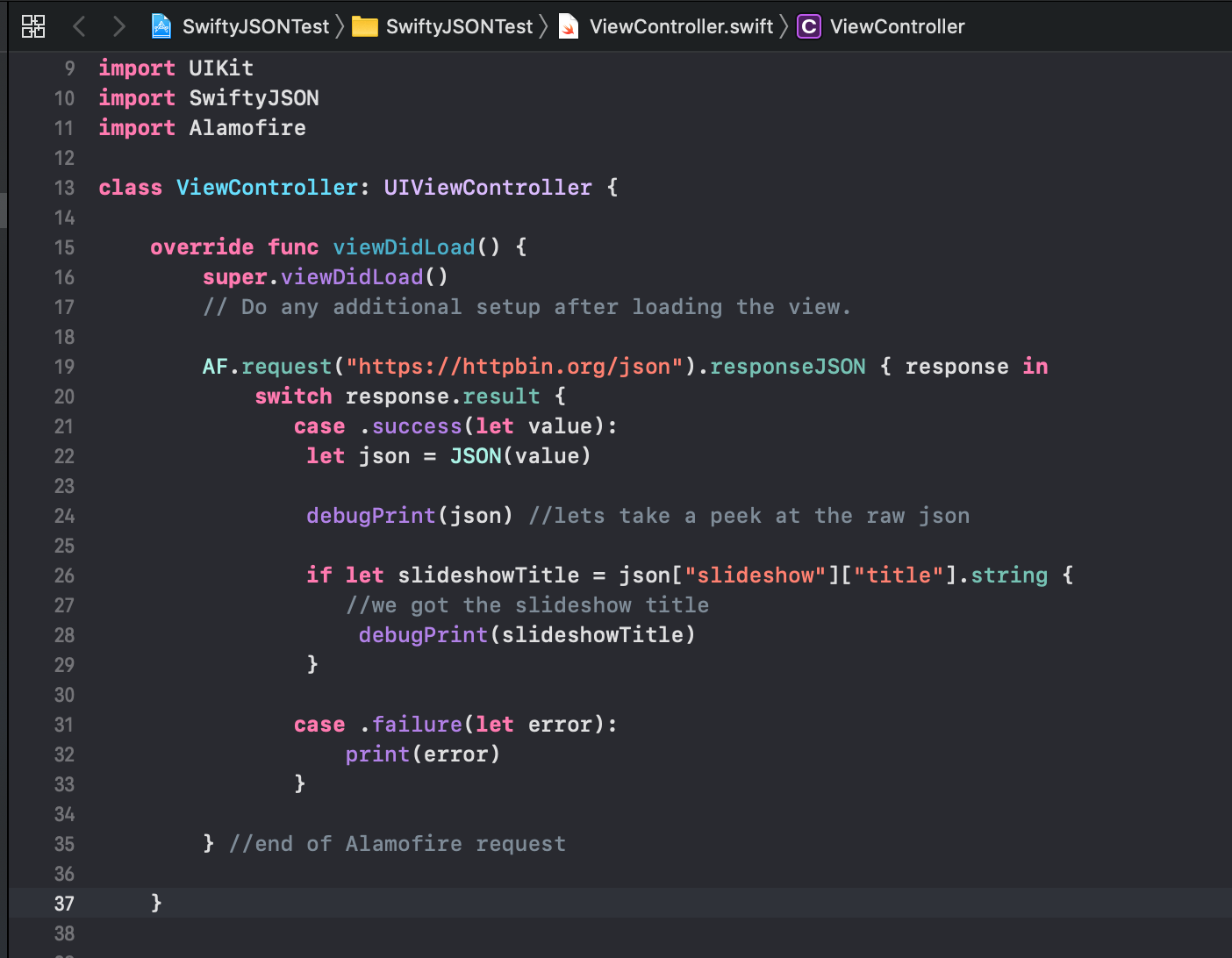Viewport: 1232px width, 958px height.
Task: Click line number 37 in gutter
Action: pyautogui.click(x=64, y=904)
